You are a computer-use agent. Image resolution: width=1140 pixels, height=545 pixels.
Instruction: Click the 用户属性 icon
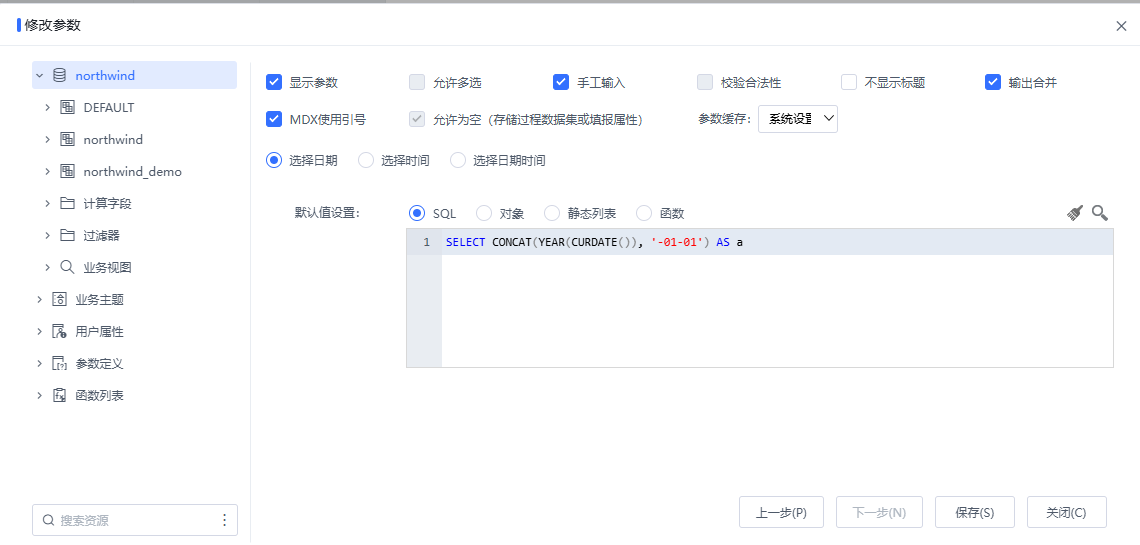click(x=60, y=331)
